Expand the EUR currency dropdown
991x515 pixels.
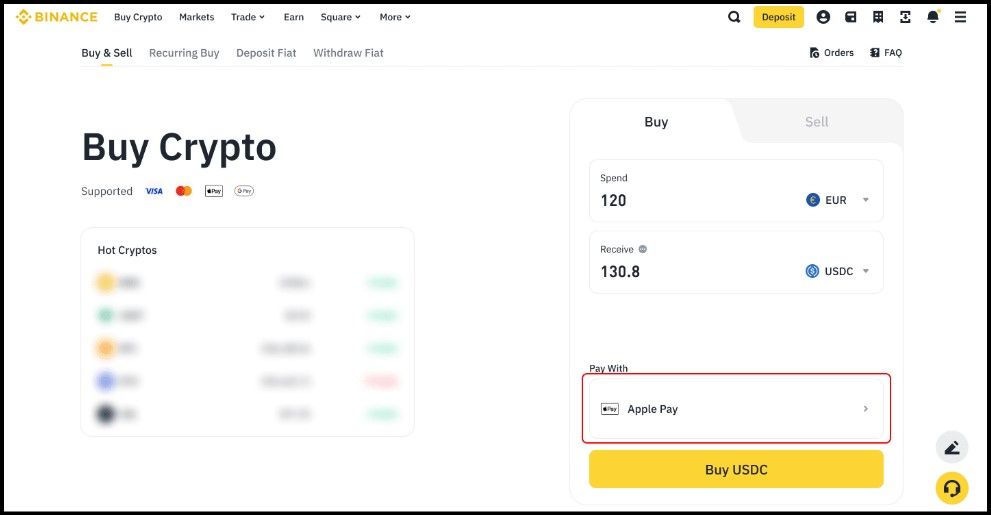click(x=838, y=200)
